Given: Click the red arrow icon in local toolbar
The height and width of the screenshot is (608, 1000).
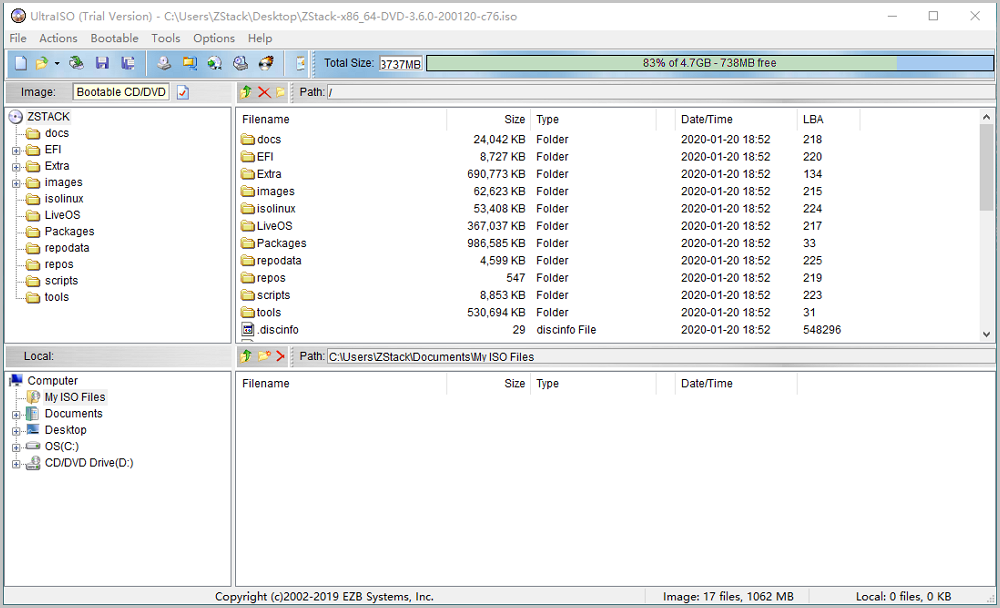Looking at the screenshot, I should 280,356.
